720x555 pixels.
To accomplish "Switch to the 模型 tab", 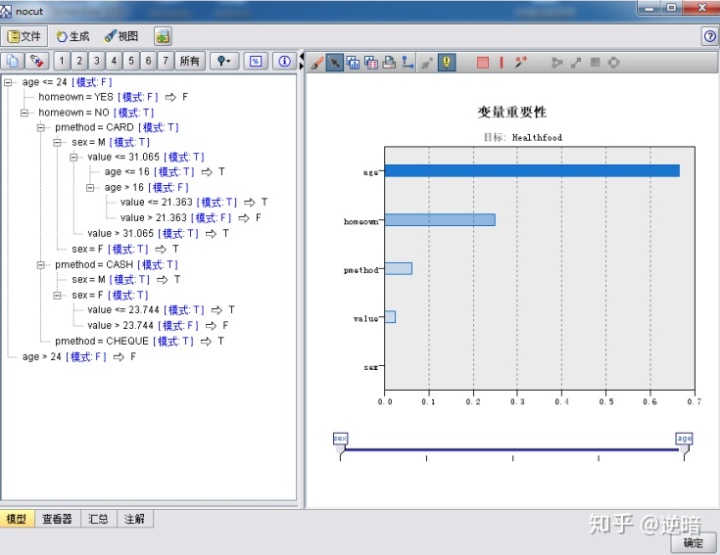I will click(x=17, y=519).
